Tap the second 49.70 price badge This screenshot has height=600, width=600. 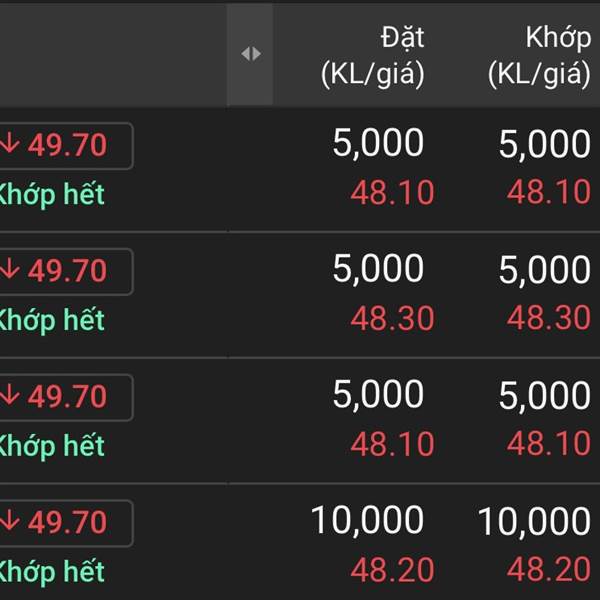coord(67,271)
